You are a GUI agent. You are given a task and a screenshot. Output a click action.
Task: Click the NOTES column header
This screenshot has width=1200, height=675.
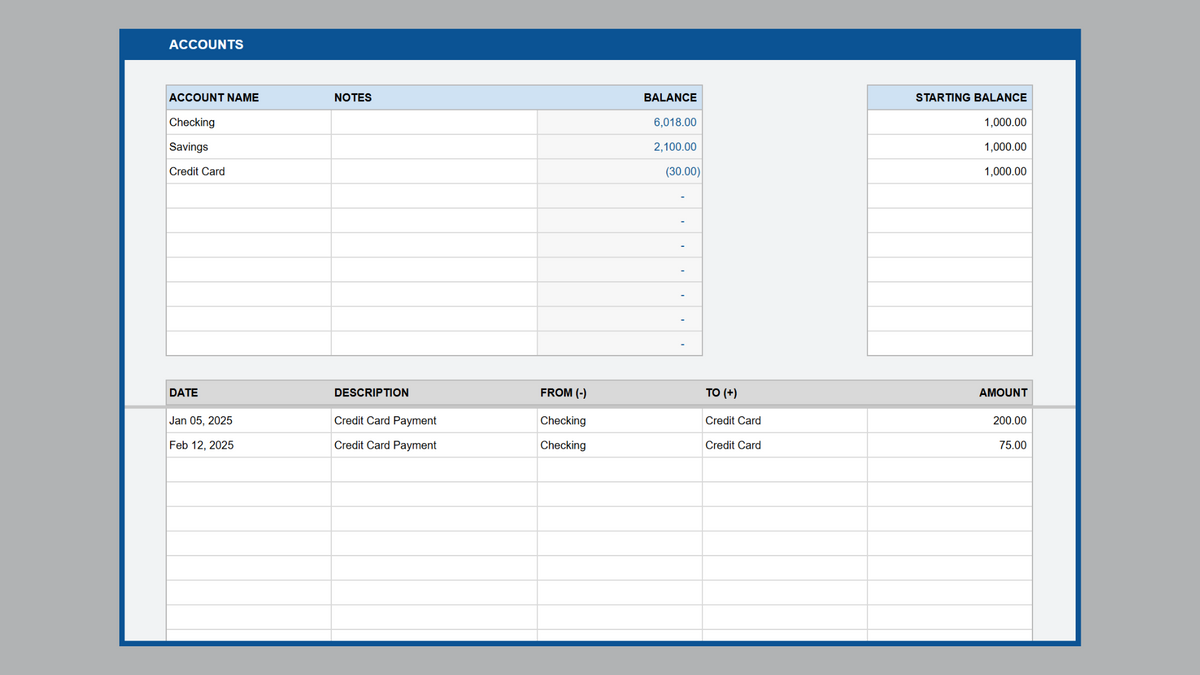[434, 97]
